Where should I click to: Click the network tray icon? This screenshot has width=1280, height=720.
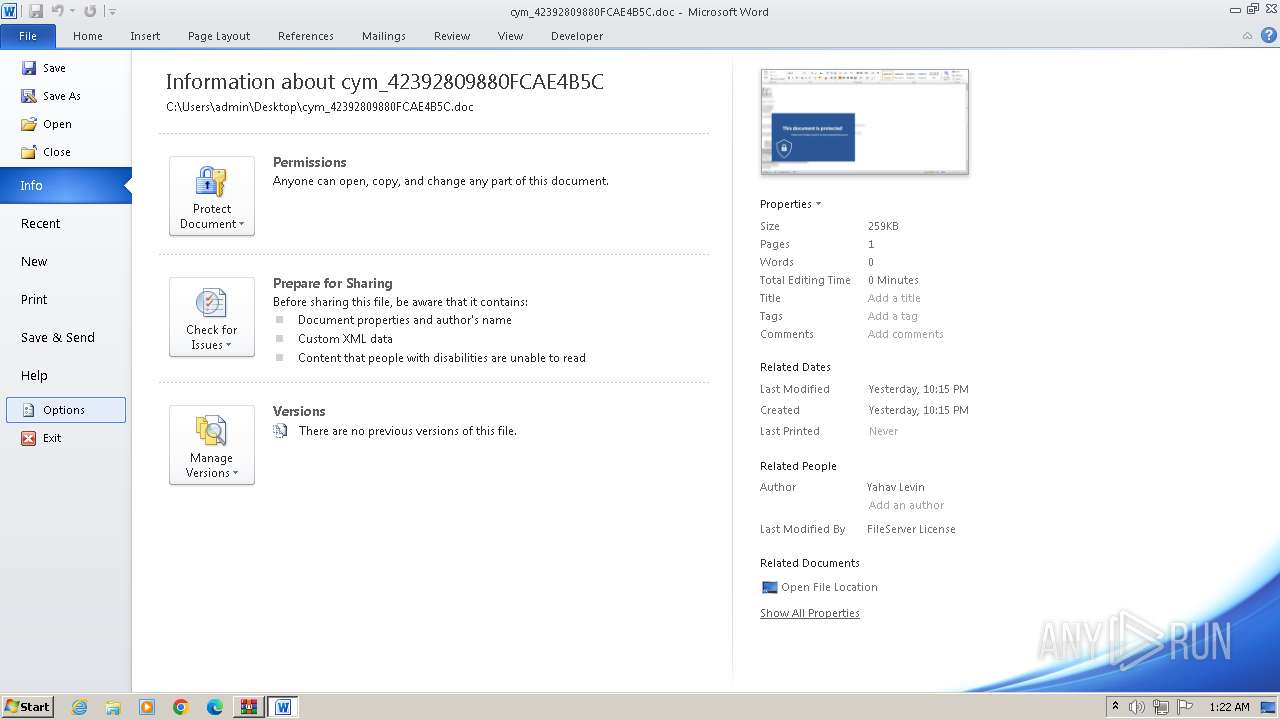(1161, 707)
